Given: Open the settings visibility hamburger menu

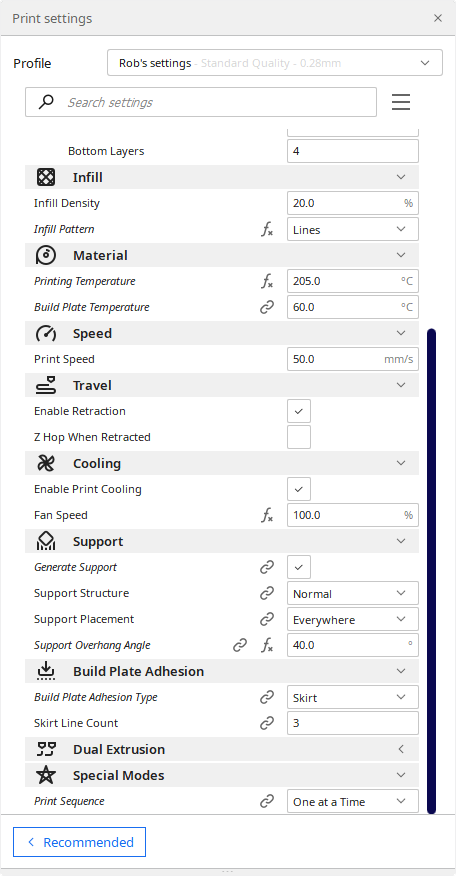Looking at the screenshot, I should [401, 102].
